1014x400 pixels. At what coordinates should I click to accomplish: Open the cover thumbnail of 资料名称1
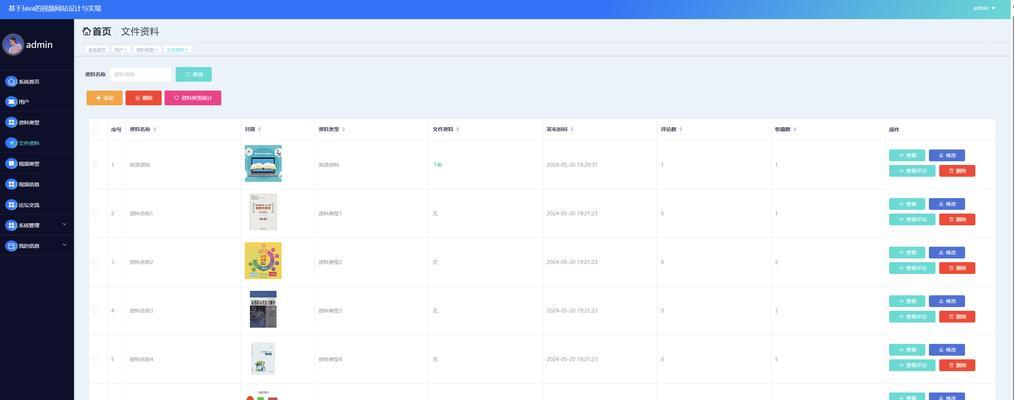pos(263,212)
